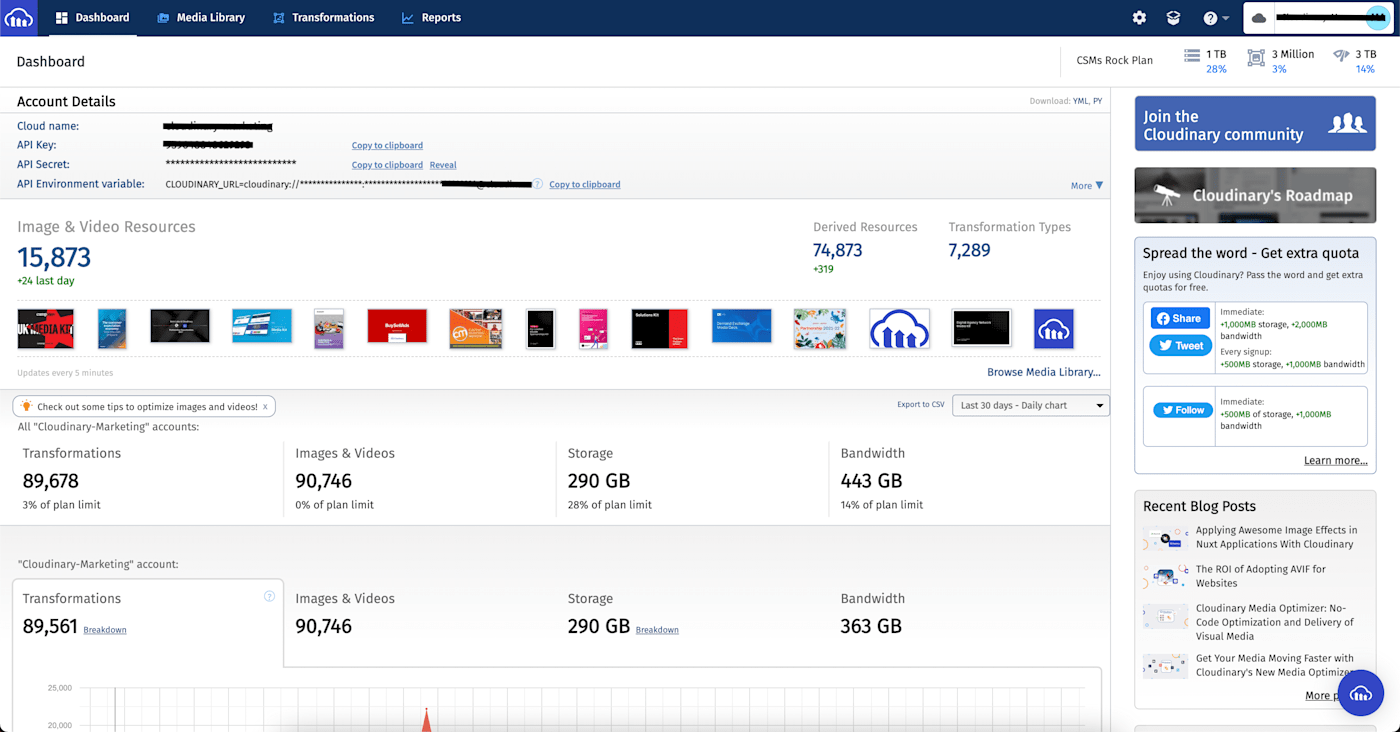Image resolution: width=1400 pixels, height=732 pixels.
Task: Click the Twitter Follow button
Action: (1183, 410)
